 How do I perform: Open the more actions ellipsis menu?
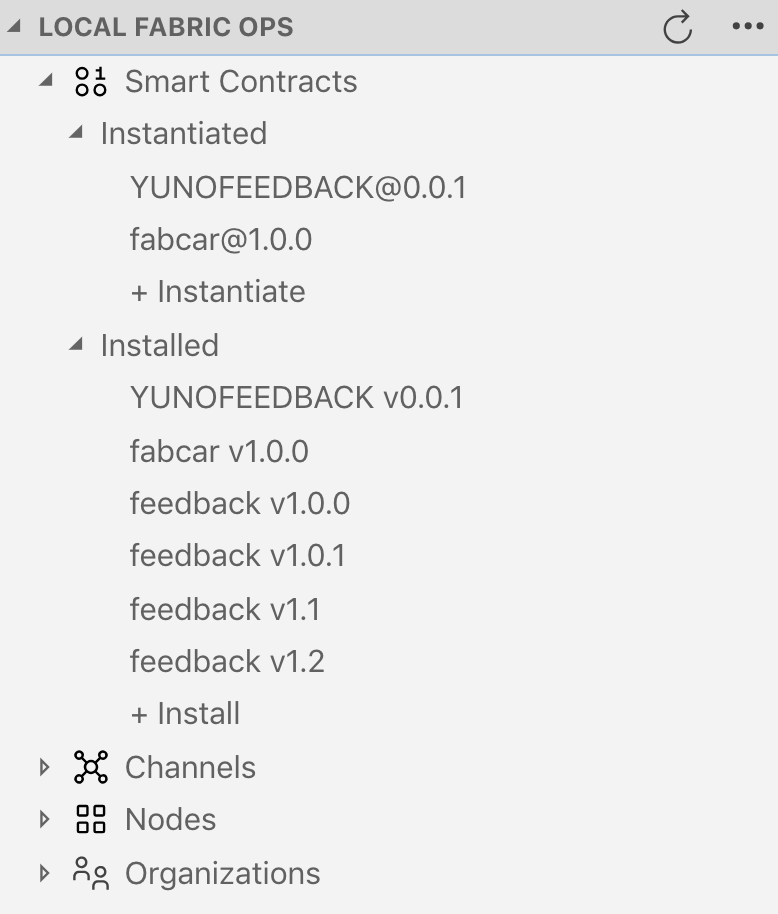coord(749,27)
